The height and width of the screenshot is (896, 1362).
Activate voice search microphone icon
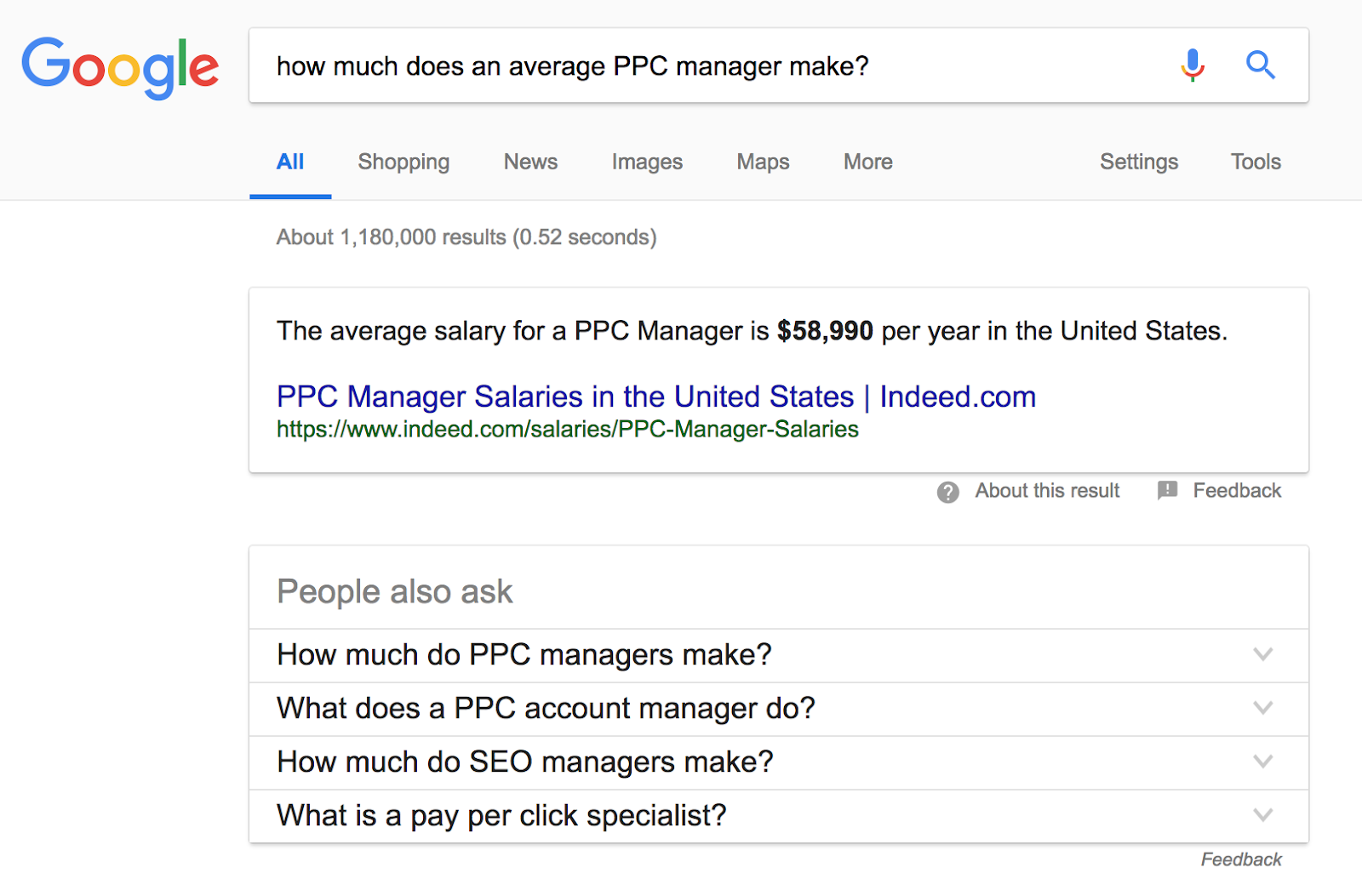point(1193,65)
